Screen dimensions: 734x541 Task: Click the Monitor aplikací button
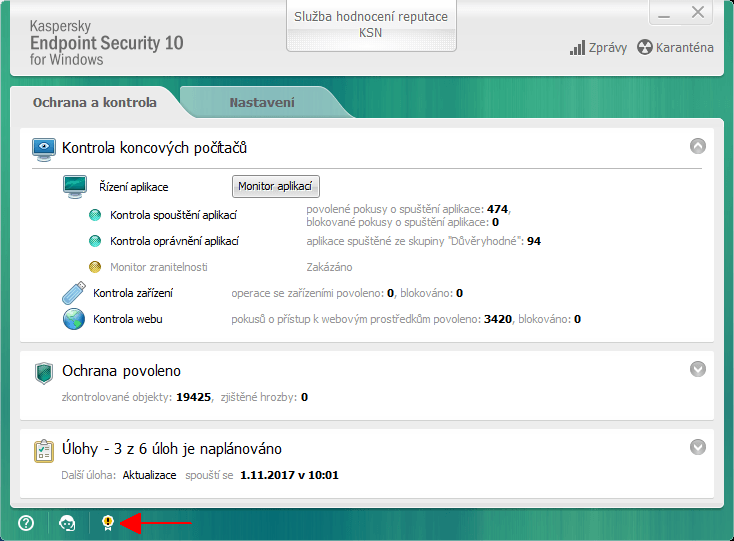pyautogui.click(x=275, y=186)
